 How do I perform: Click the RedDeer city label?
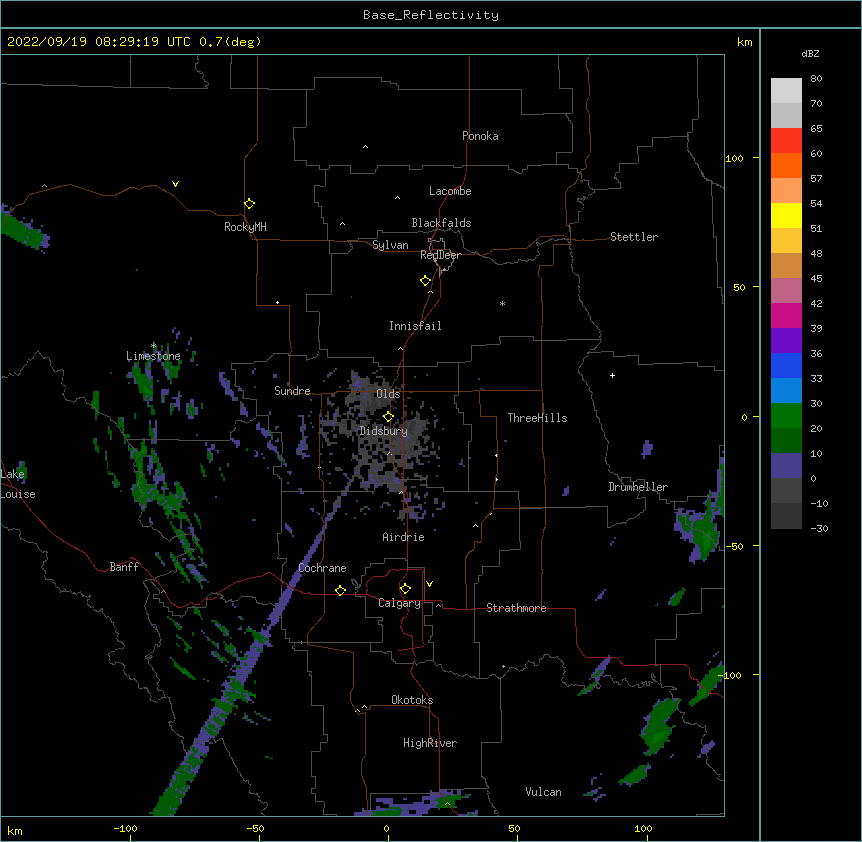[440, 255]
